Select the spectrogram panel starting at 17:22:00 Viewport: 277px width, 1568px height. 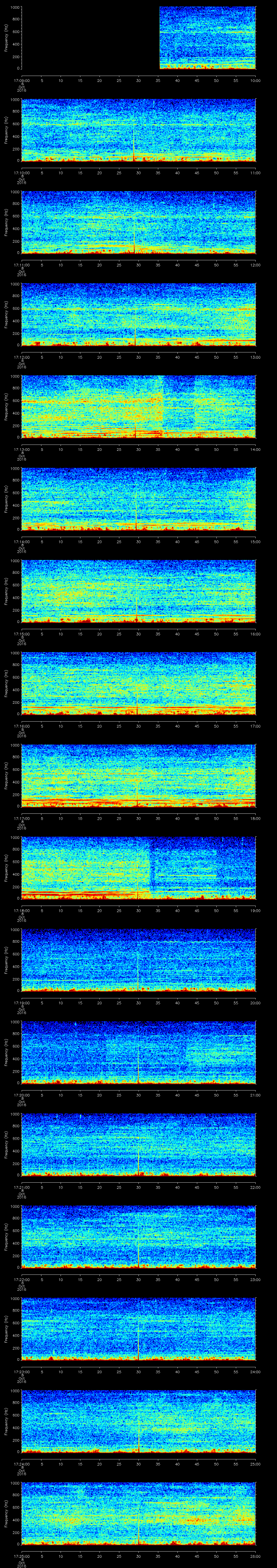tap(139, 1237)
